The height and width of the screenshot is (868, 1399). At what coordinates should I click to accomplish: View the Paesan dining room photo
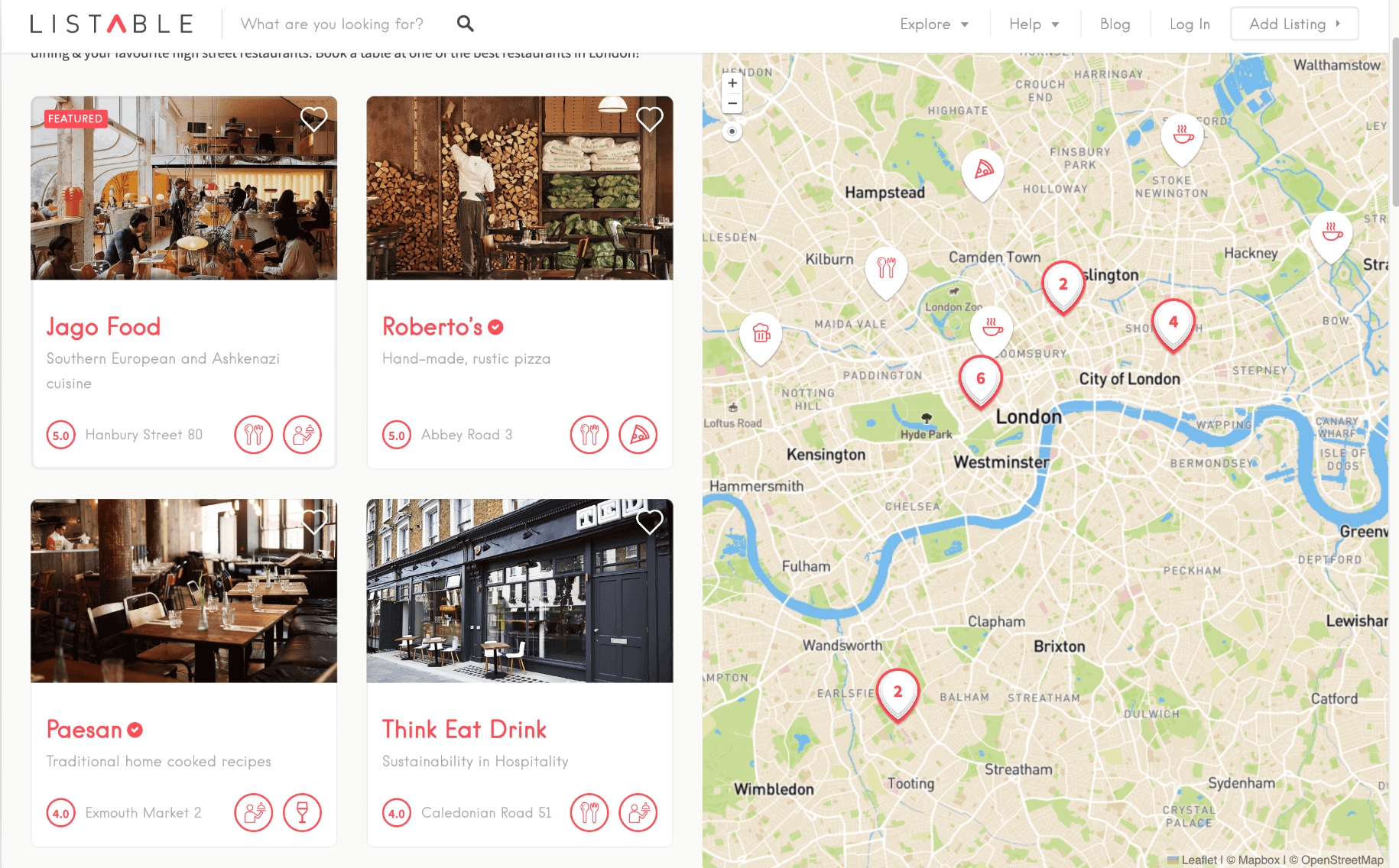pos(183,591)
